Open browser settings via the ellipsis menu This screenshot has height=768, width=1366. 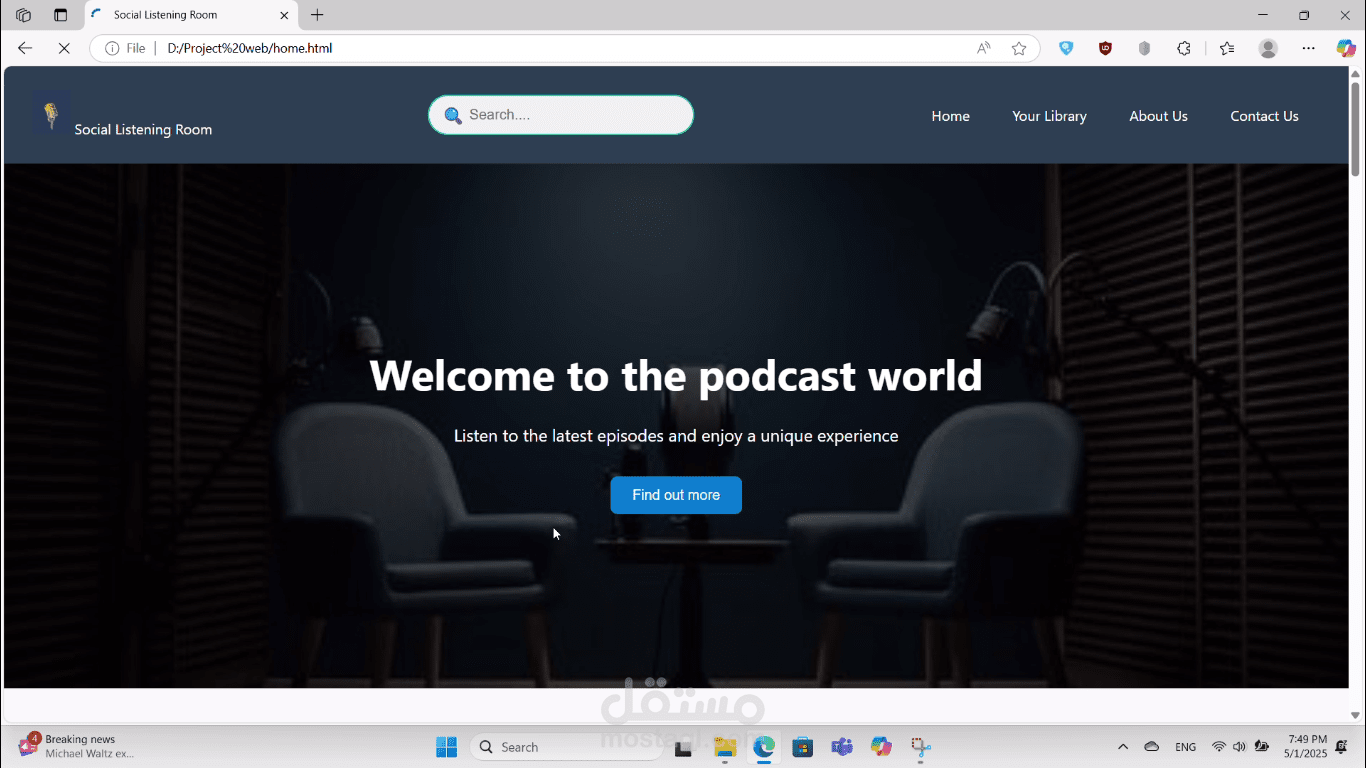pos(1308,48)
